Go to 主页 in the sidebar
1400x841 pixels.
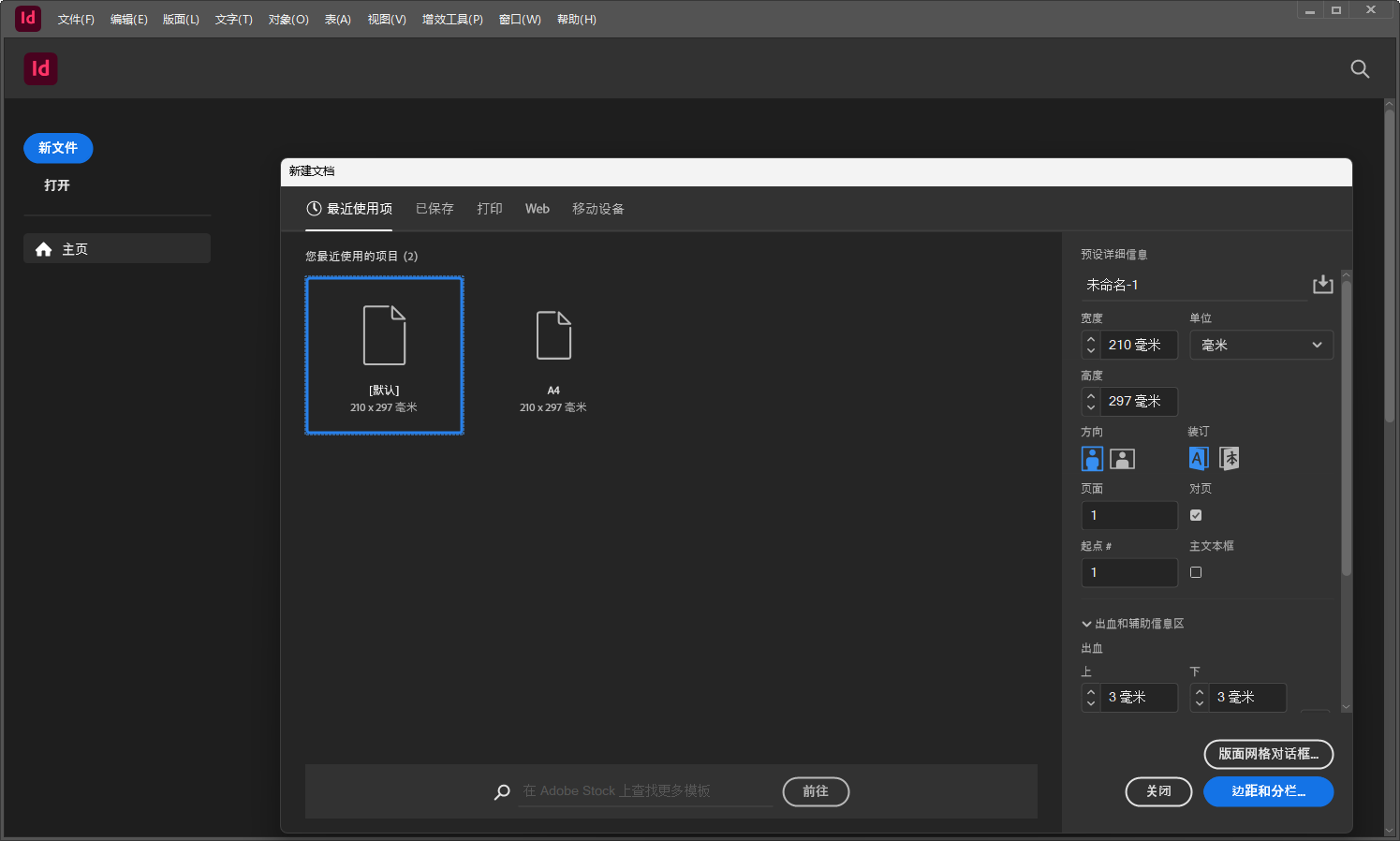117,248
